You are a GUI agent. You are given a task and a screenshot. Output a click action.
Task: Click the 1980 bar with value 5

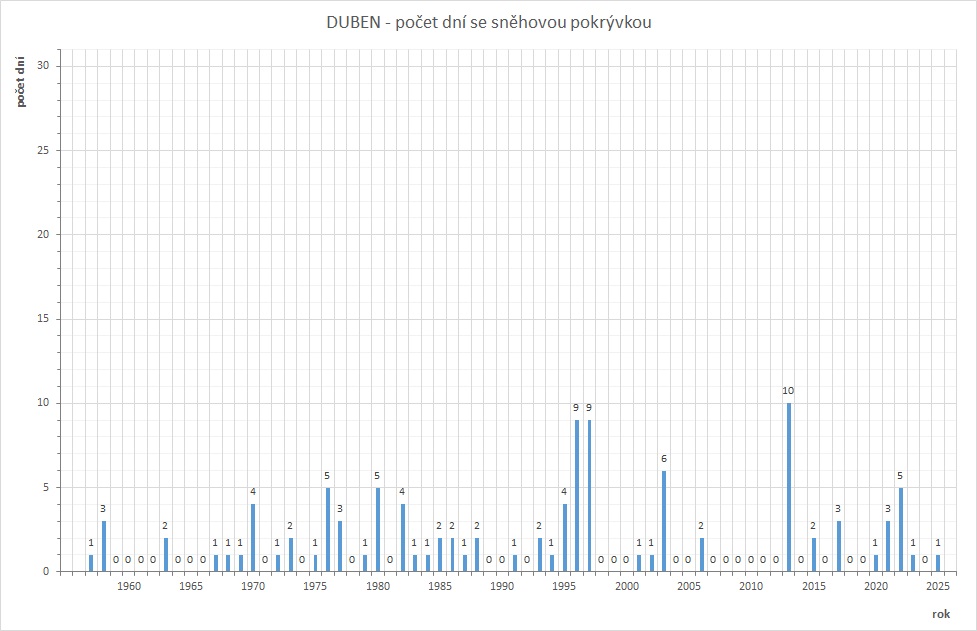point(378,529)
